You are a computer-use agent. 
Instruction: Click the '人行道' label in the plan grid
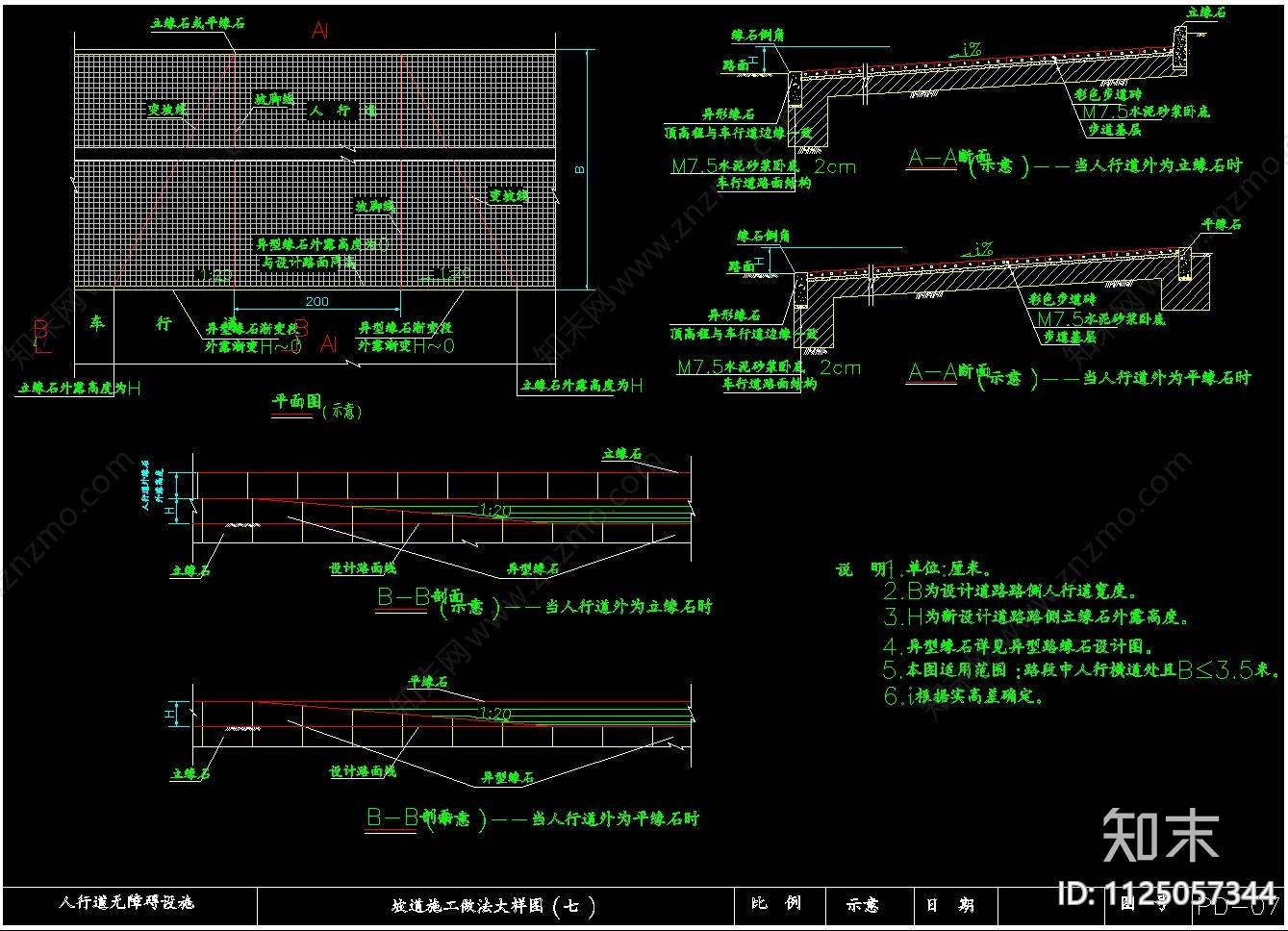(342, 111)
